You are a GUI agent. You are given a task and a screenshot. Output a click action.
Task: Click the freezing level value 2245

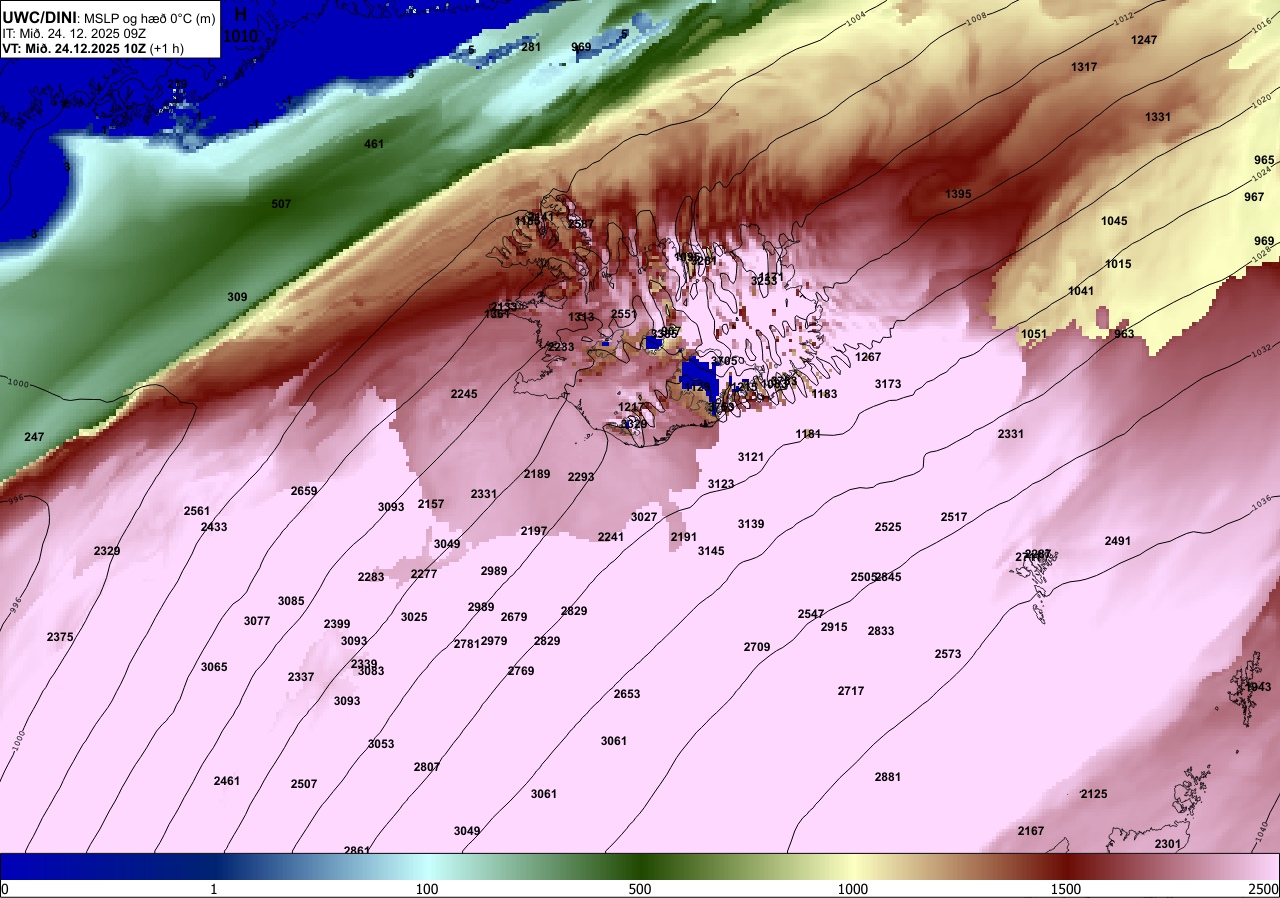pyautogui.click(x=464, y=394)
